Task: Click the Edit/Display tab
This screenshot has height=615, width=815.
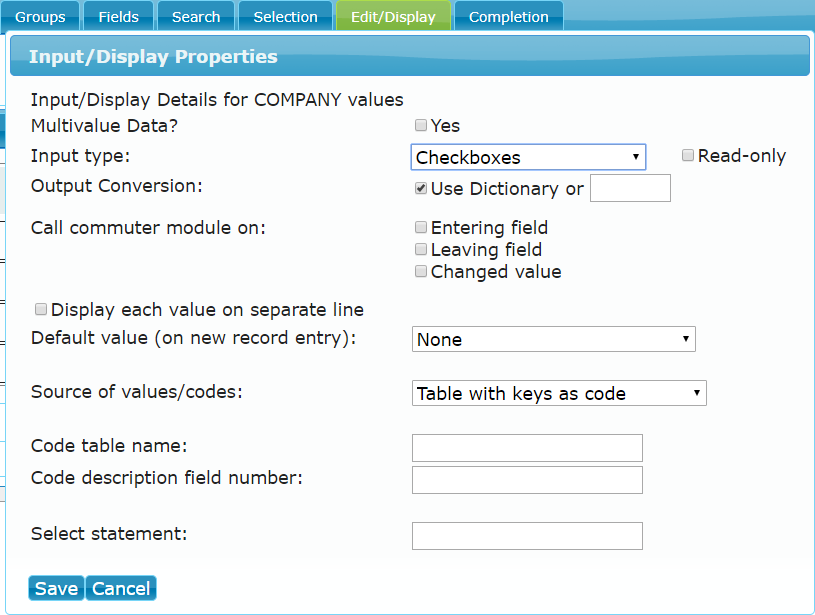Action: point(393,17)
